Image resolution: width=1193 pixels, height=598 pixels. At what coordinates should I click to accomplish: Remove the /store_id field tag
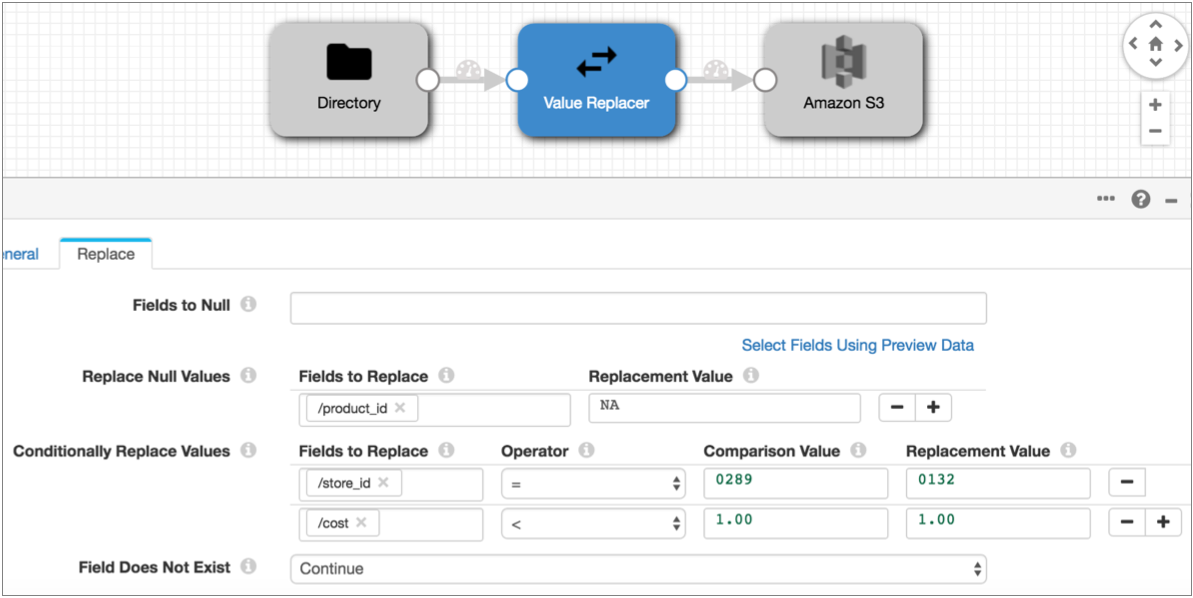(383, 483)
